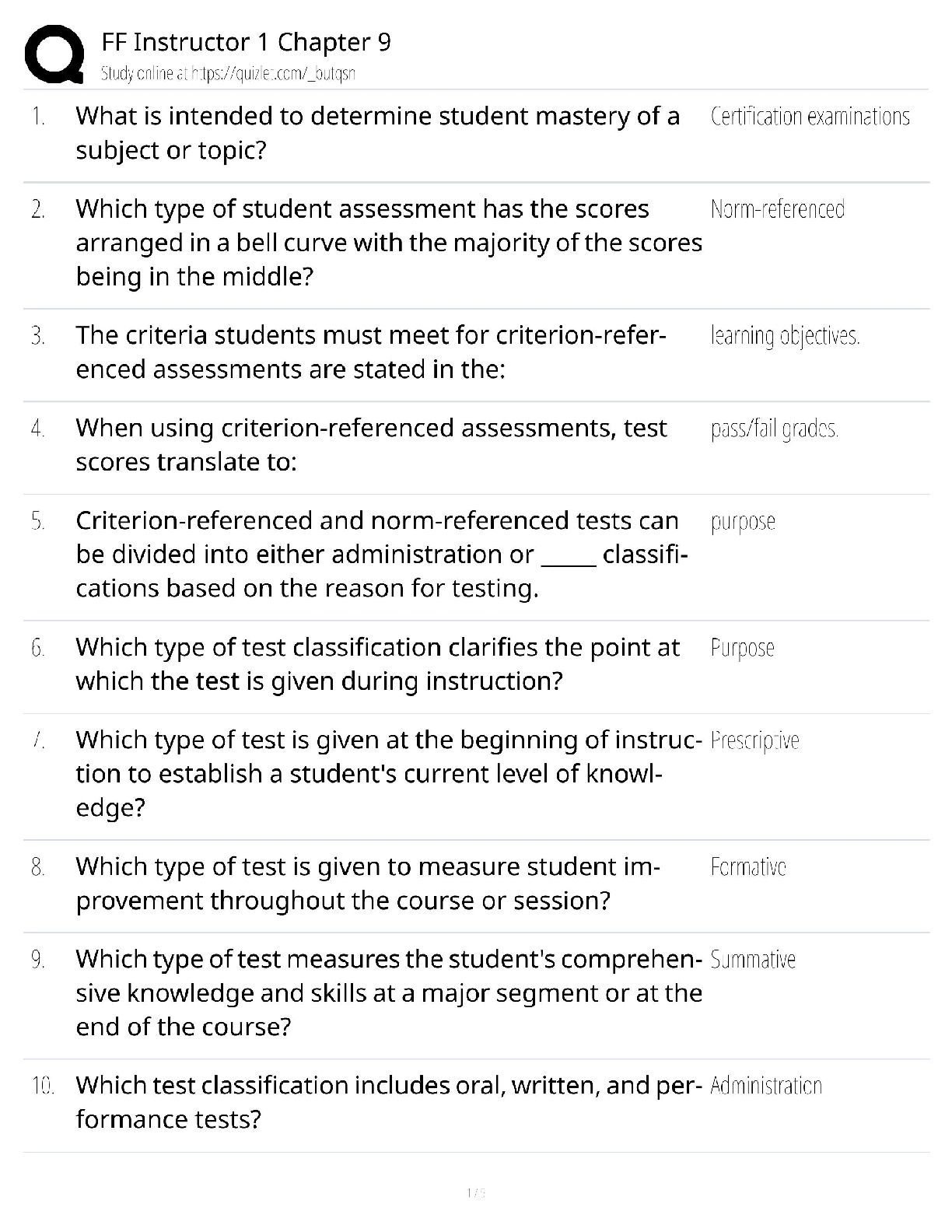Select the "Summative" answer term
This screenshot has height=1232, width=952.
753,960
